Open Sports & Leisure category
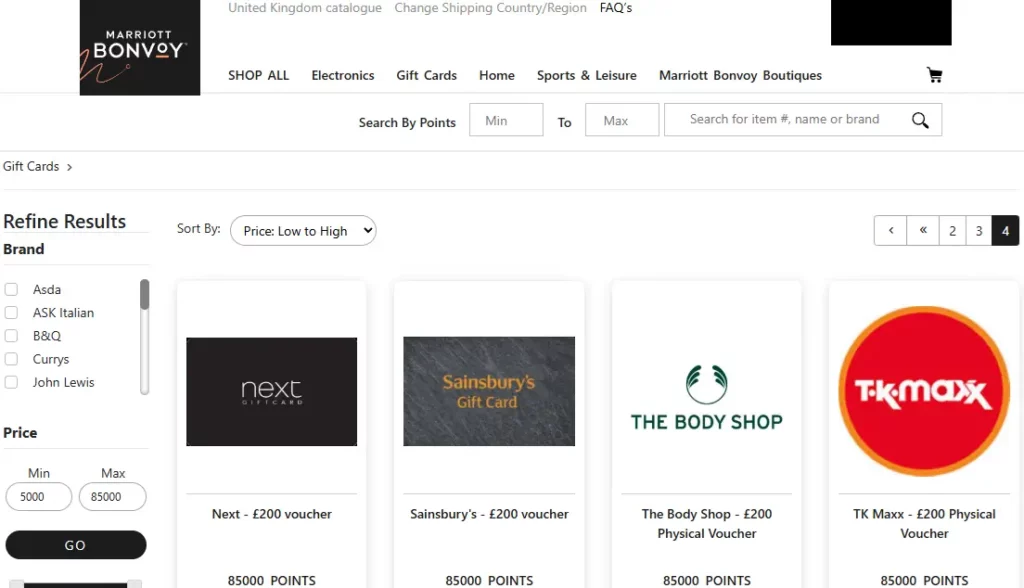This screenshot has height=588, width=1024. (x=586, y=75)
